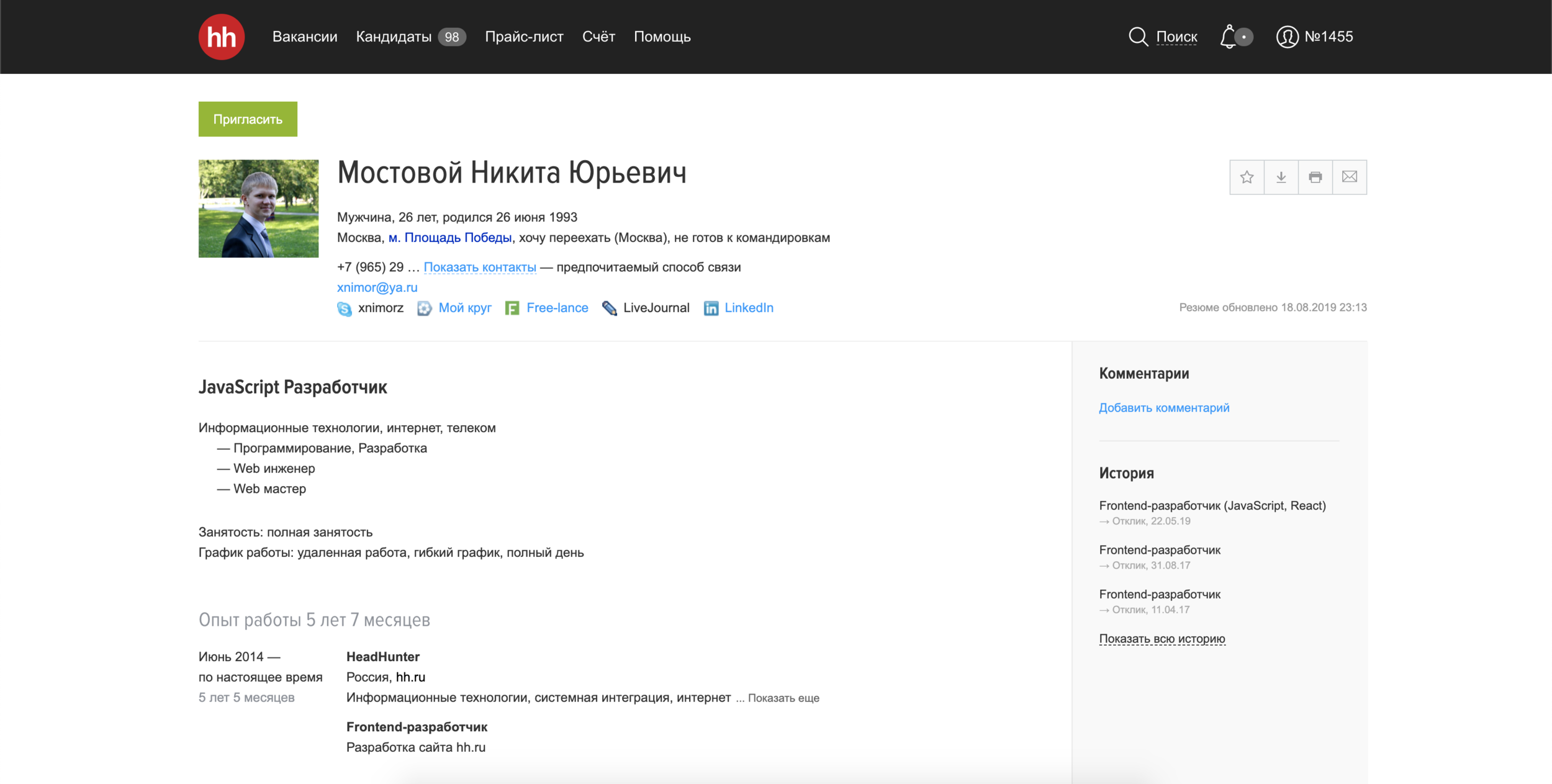This screenshot has height=784, width=1552.
Task: Download the resume using the arrow icon
Action: [1281, 178]
